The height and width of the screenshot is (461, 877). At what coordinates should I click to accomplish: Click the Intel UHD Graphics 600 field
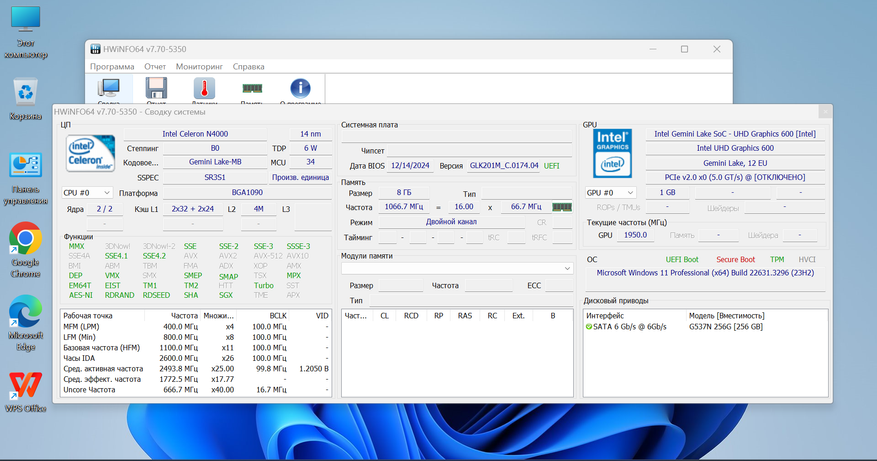[x=735, y=148]
